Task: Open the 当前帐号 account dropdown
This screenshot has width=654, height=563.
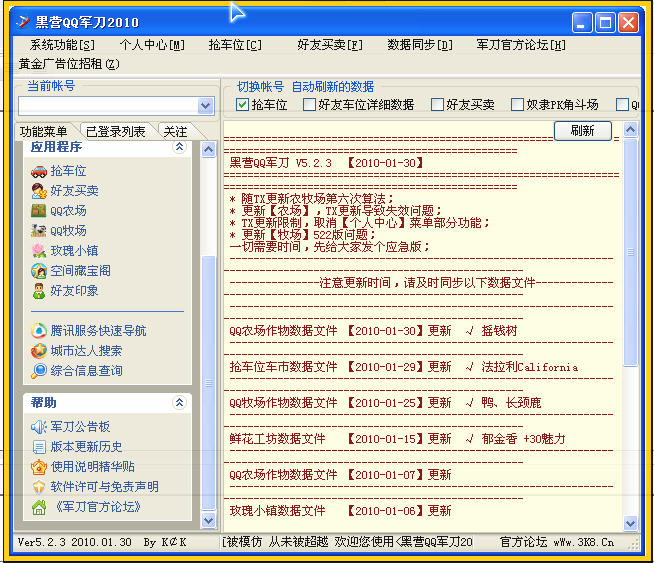Action: pyautogui.click(x=206, y=106)
